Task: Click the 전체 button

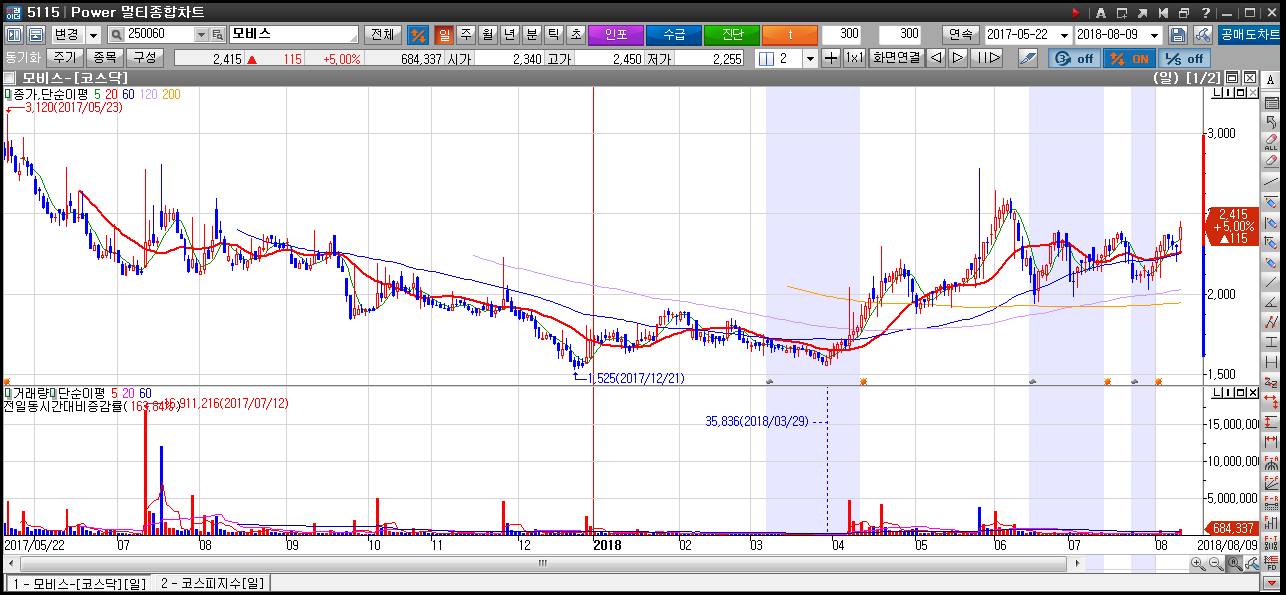Action: (x=382, y=34)
